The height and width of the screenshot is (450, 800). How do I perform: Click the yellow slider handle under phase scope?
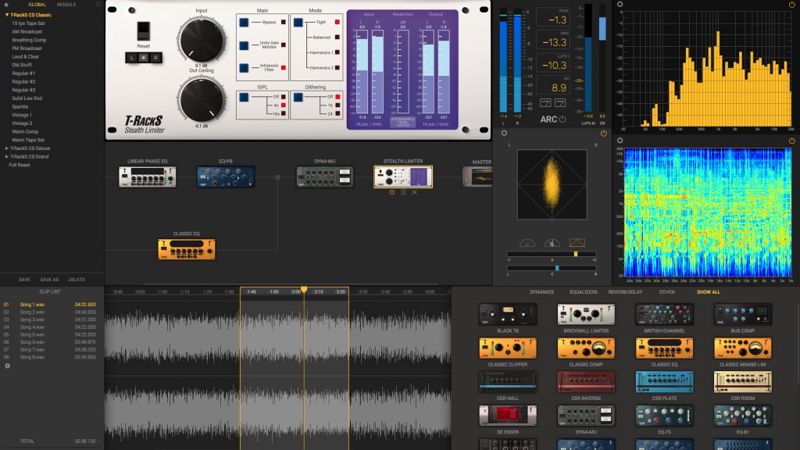pyautogui.click(x=576, y=254)
